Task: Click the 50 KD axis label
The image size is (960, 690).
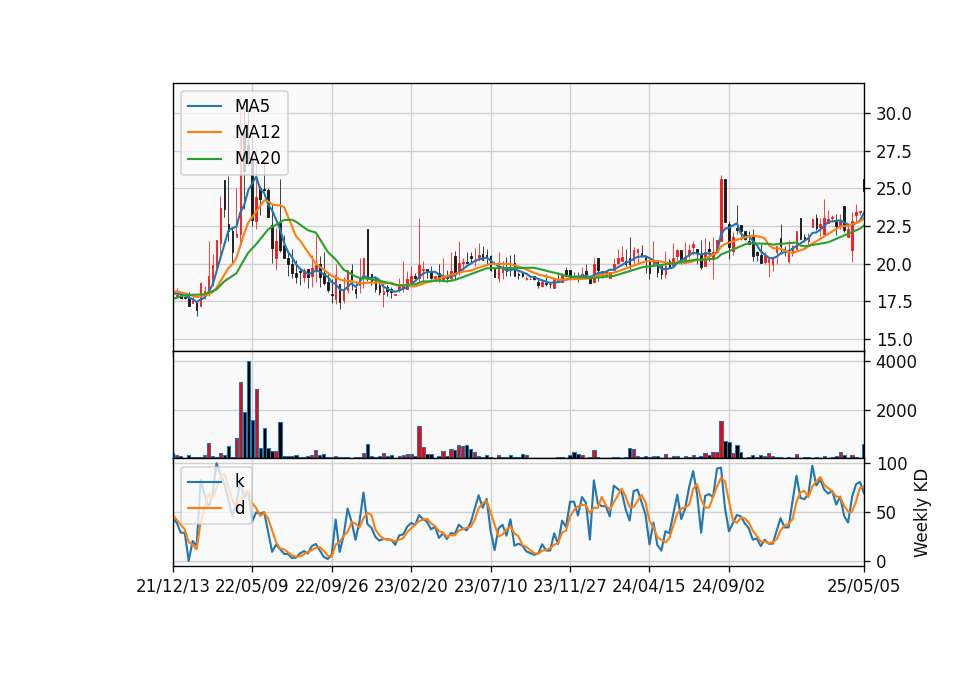Action: click(x=886, y=513)
